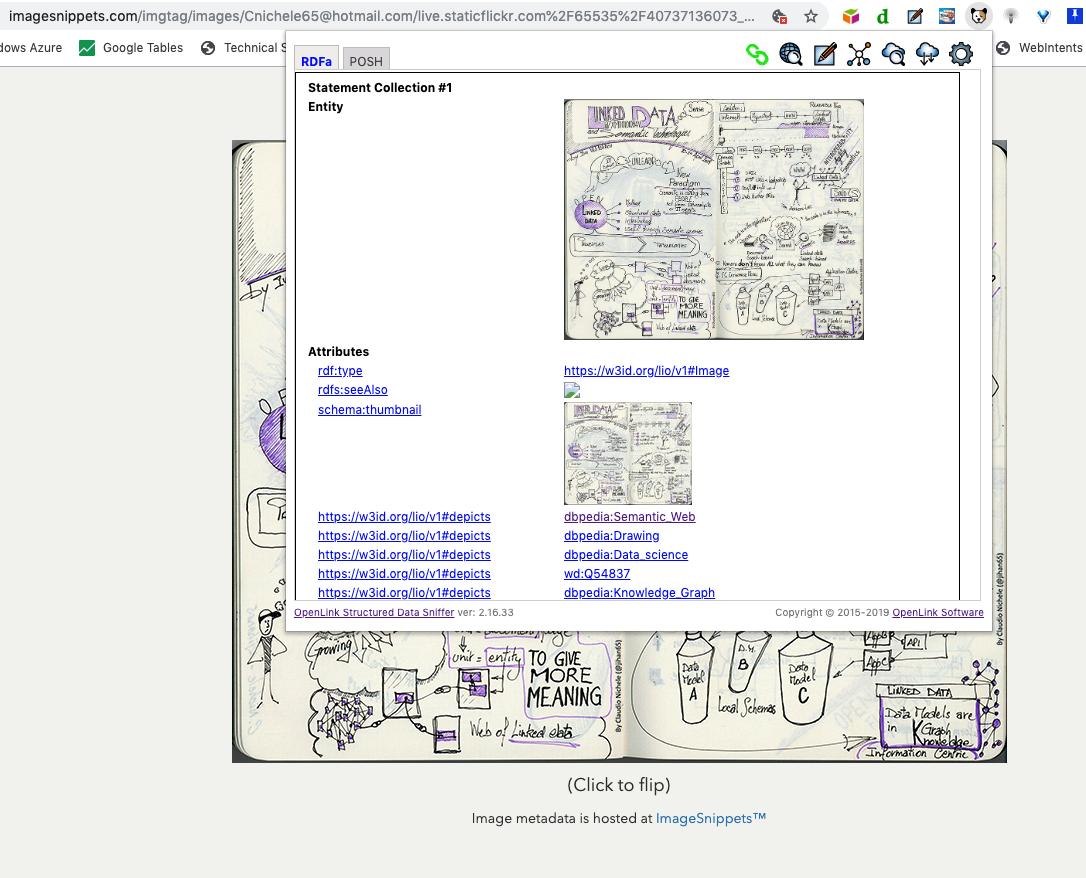Click the cloud search icon in the sniffer toolbar
The image size is (1086, 878).
tap(893, 54)
